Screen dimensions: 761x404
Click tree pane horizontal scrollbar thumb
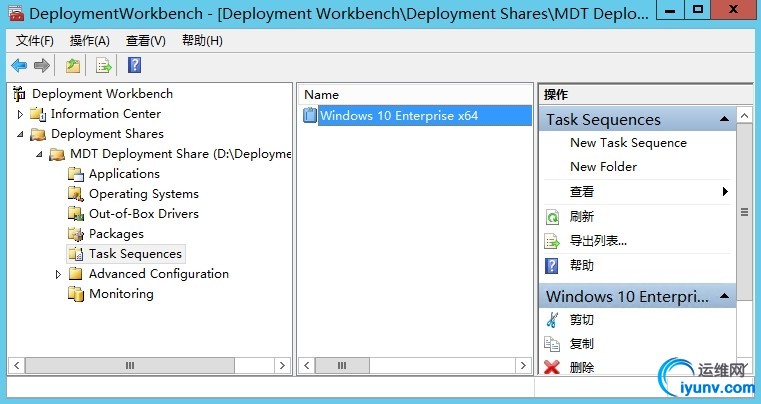pyautogui.click(x=130, y=365)
